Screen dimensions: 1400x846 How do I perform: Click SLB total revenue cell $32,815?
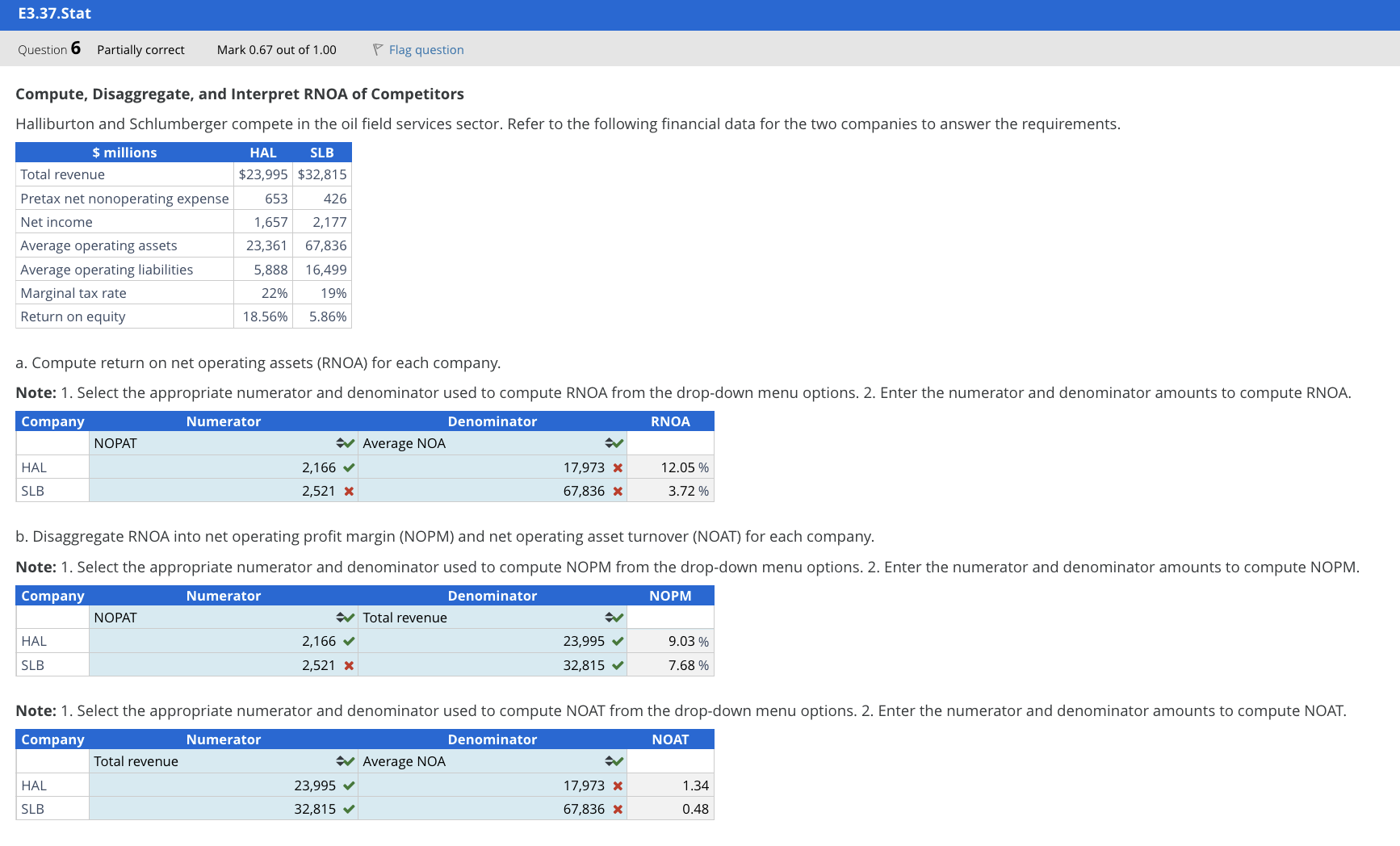click(x=322, y=174)
